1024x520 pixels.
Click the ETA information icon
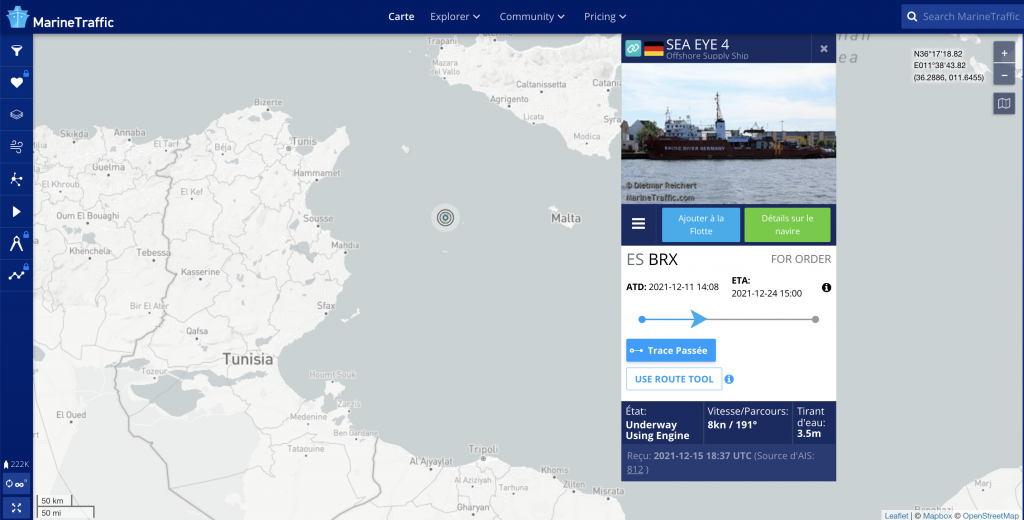tap(826, 287)
